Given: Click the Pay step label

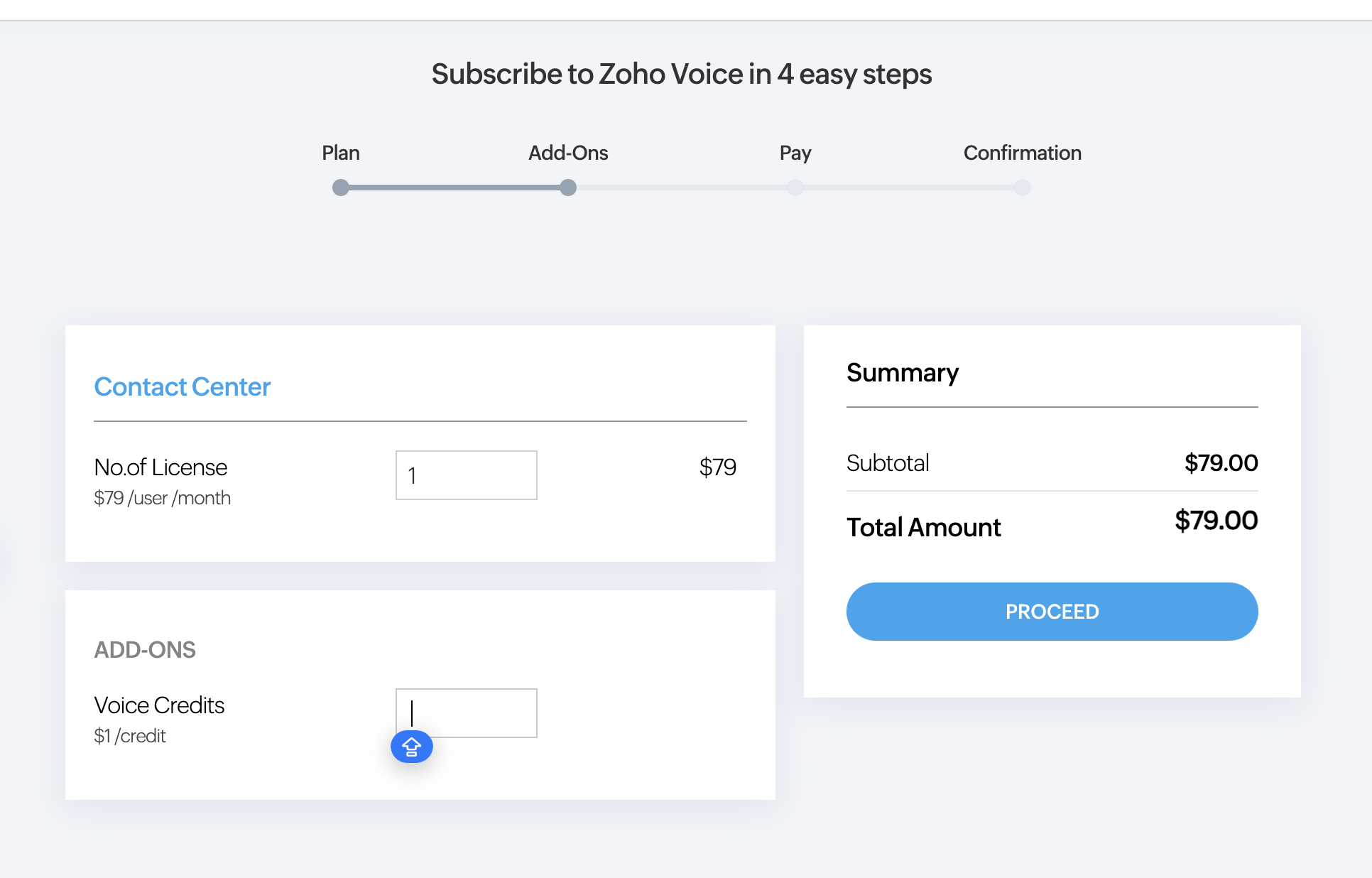Looking at the screenshot, I should [x=795, y=153].
